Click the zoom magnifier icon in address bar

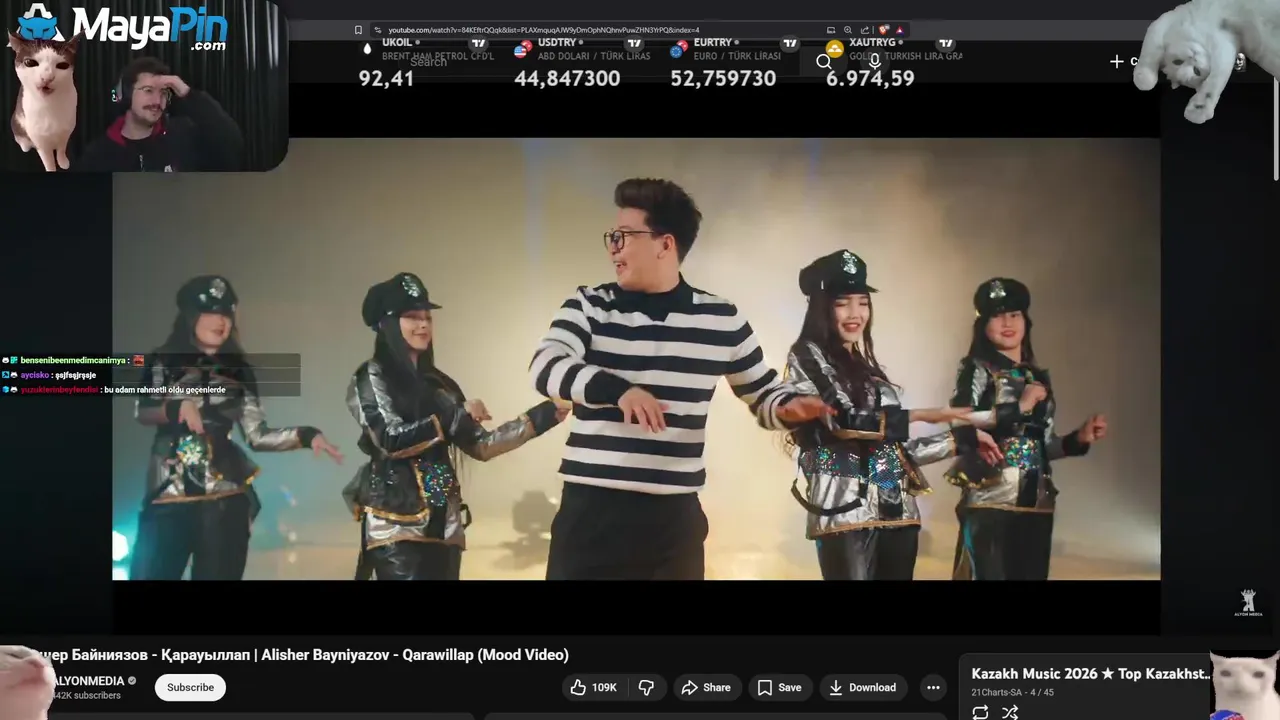tap(848, 30)
